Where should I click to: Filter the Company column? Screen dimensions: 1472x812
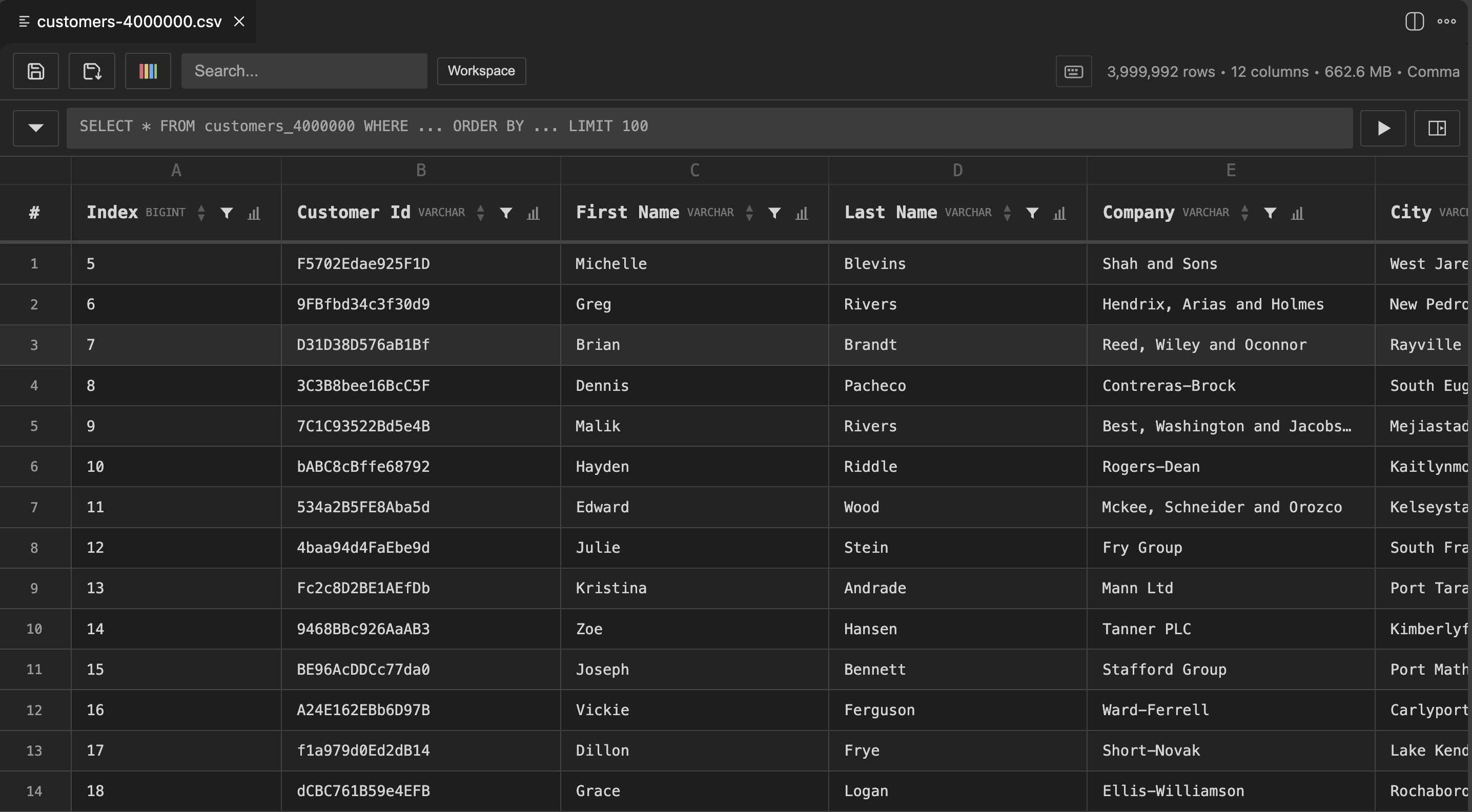(1270, 213)
